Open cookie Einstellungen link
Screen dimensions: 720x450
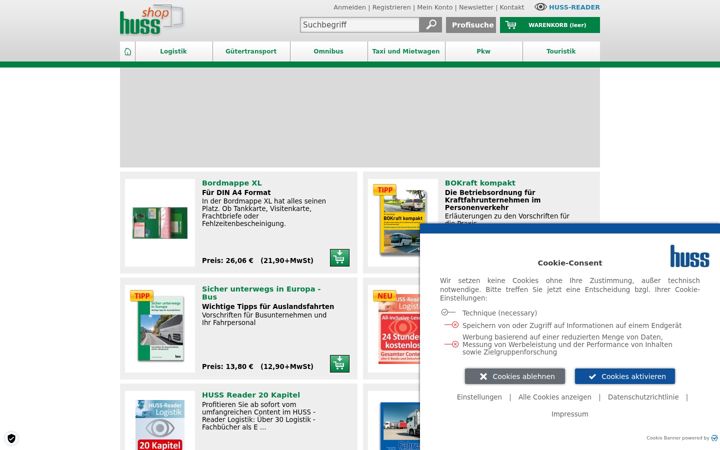click(479, 397)
